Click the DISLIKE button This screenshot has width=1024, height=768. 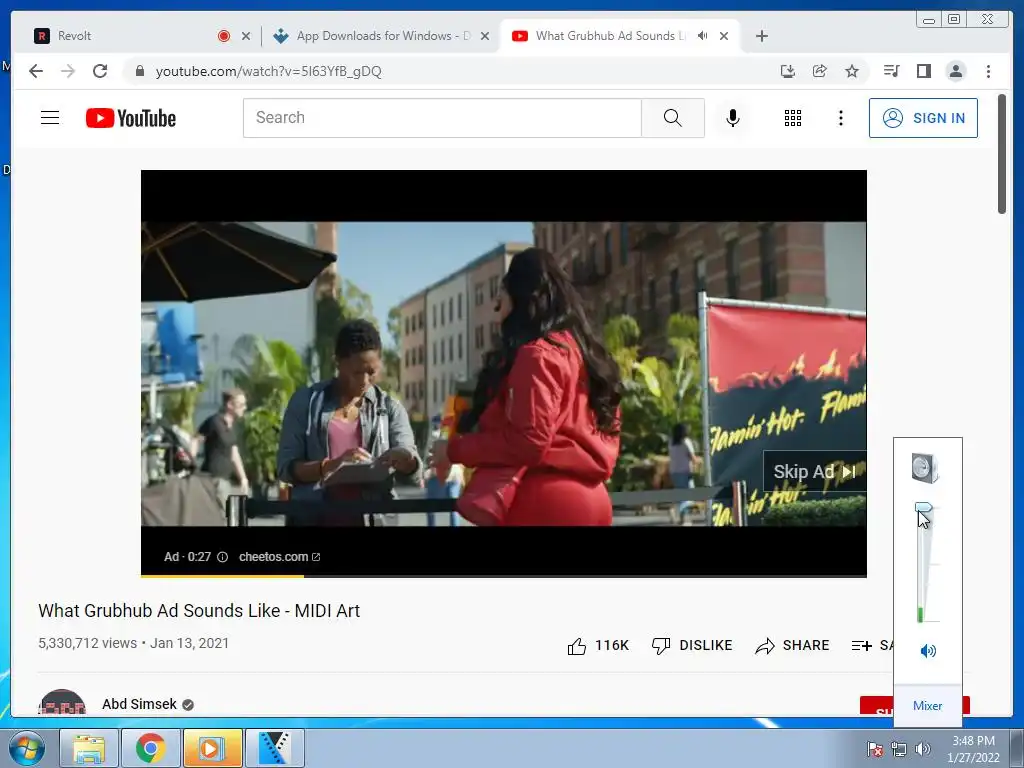pos(692,645)
